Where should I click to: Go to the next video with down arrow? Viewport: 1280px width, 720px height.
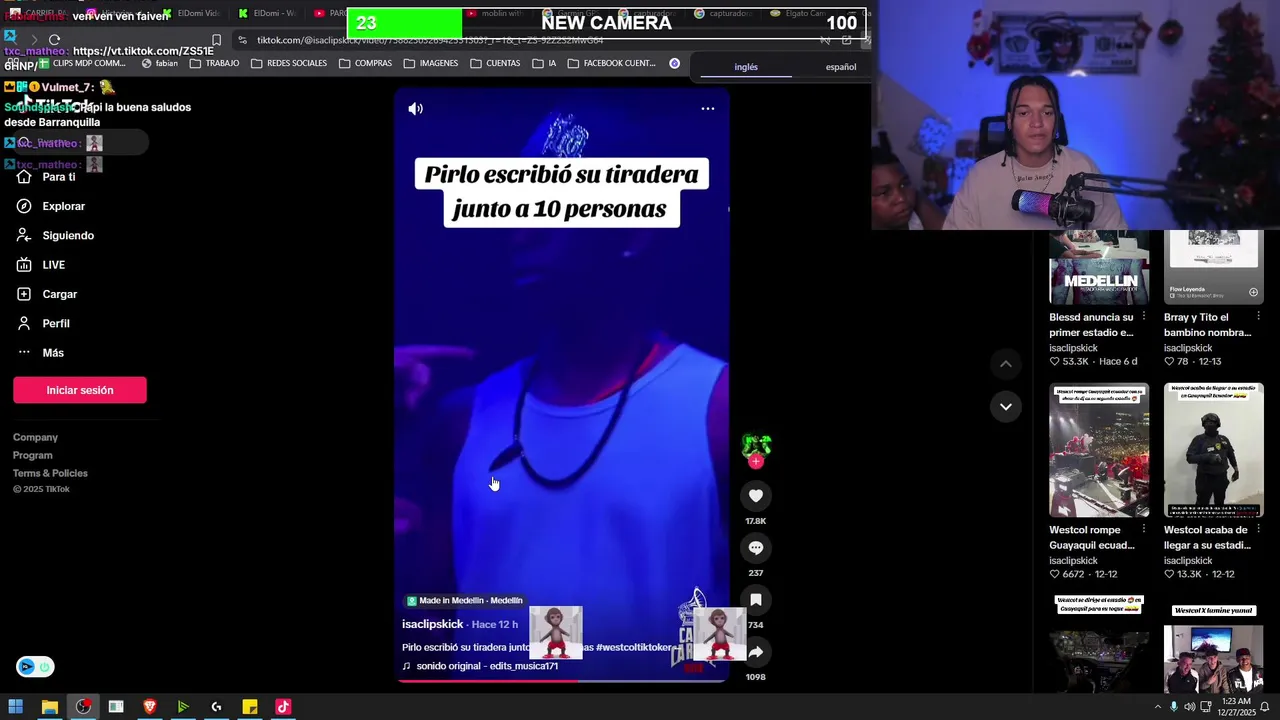pyautogui.click(x=1006, y=407)
